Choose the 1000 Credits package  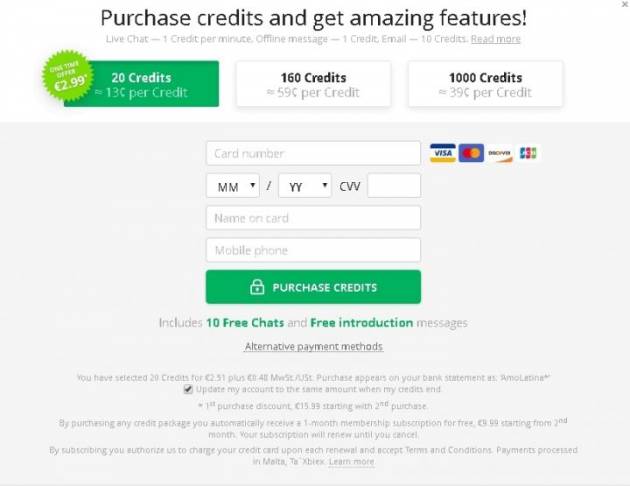tap(485, 84)
